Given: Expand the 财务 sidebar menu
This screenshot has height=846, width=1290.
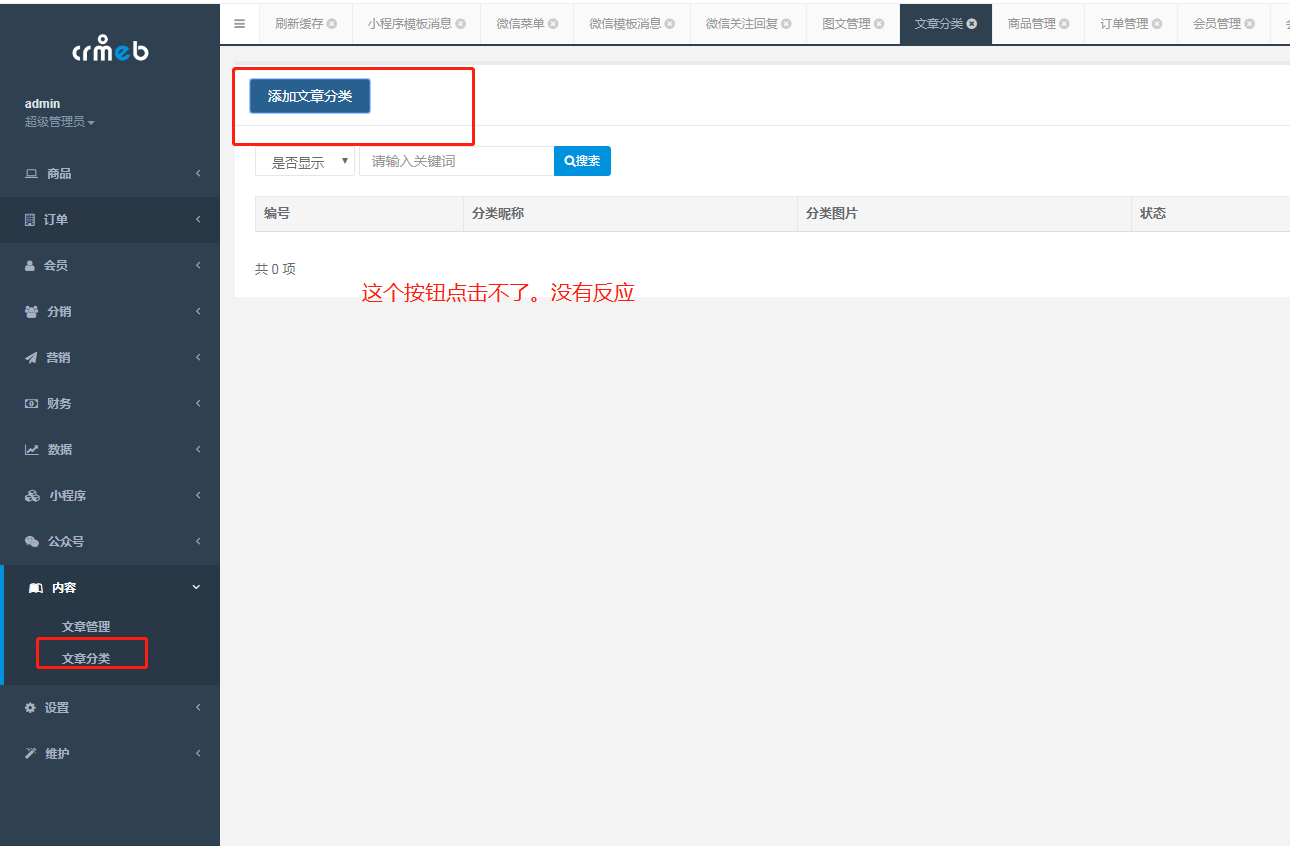Looking at the screenshot, I should coord(110,404).
